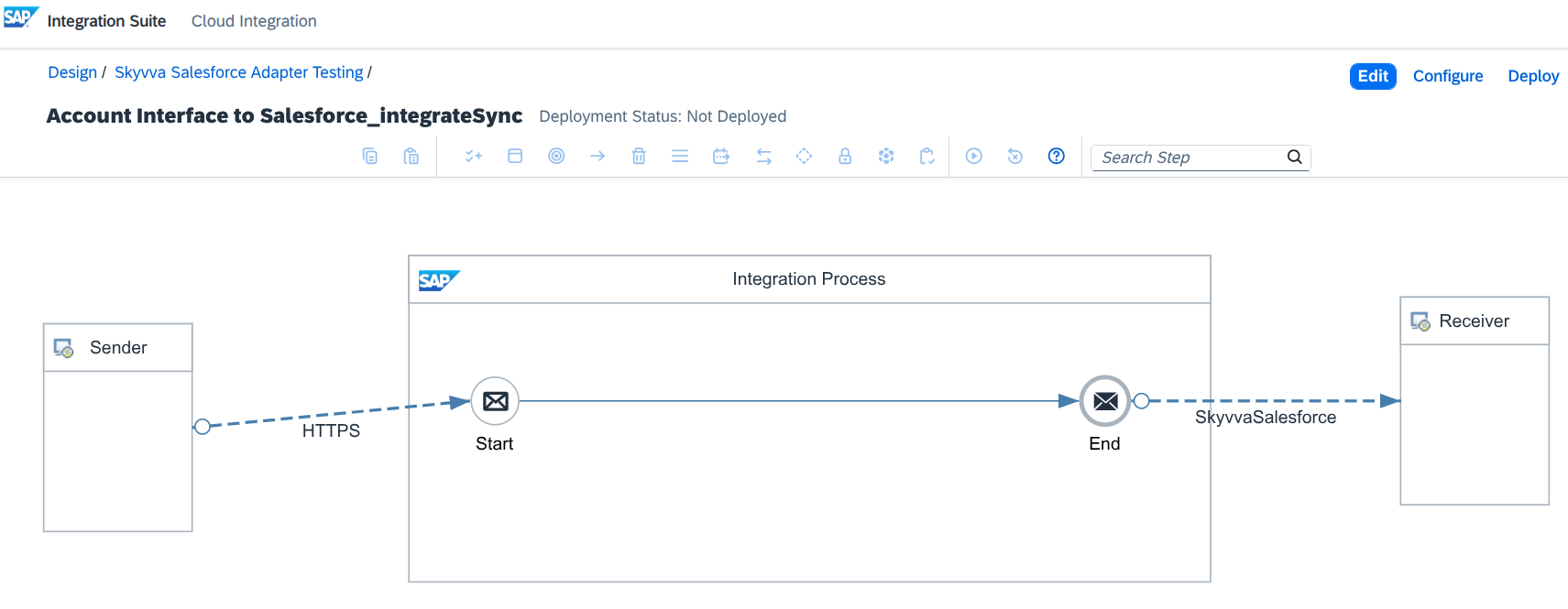Switch to the Cloud Integration tab
Image resolution: width=1568 pixels, height=609 pixels.
pos(254,21)
